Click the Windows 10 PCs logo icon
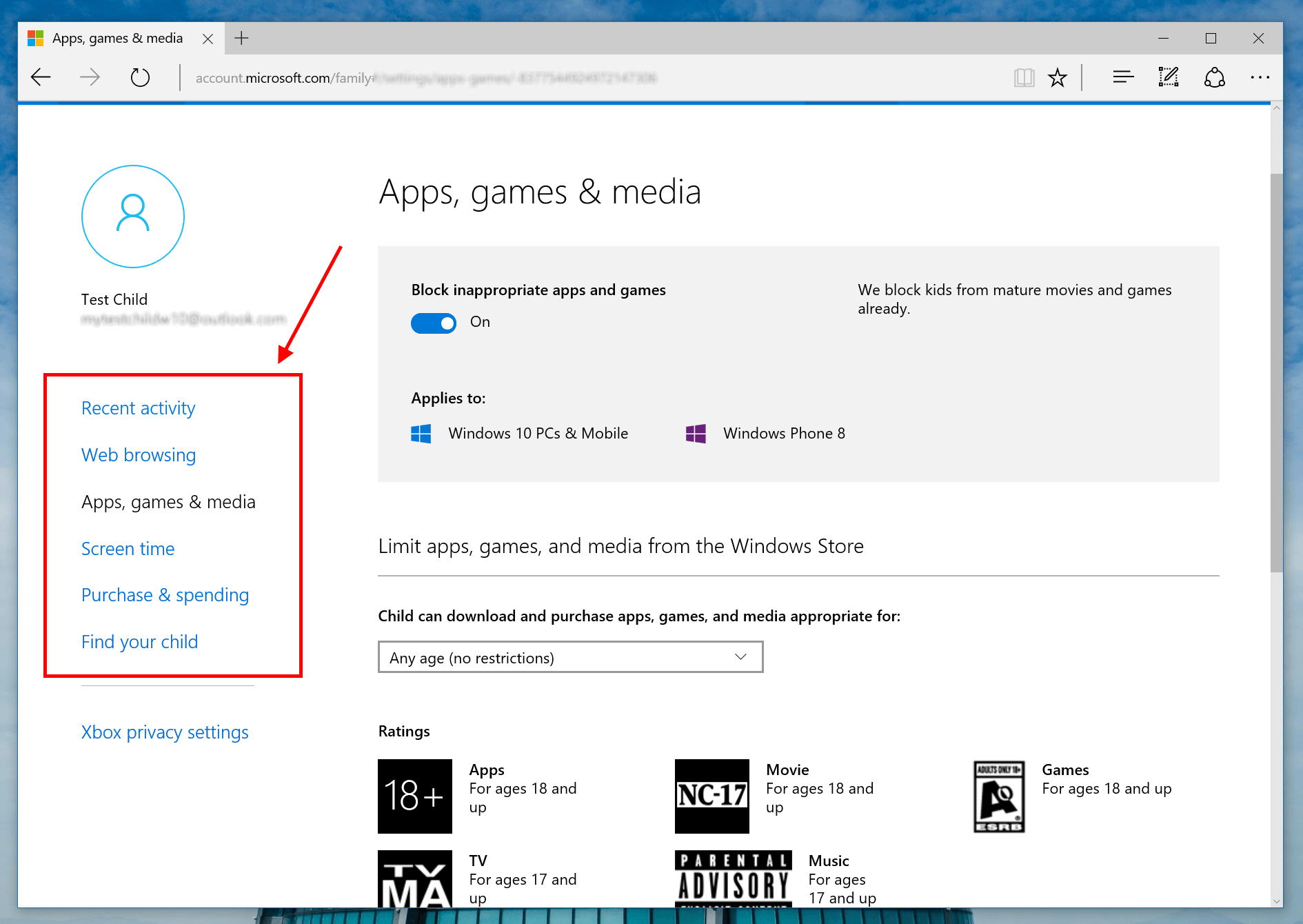The height and width of the screenshot is (924, 1303). pos(421,434)
